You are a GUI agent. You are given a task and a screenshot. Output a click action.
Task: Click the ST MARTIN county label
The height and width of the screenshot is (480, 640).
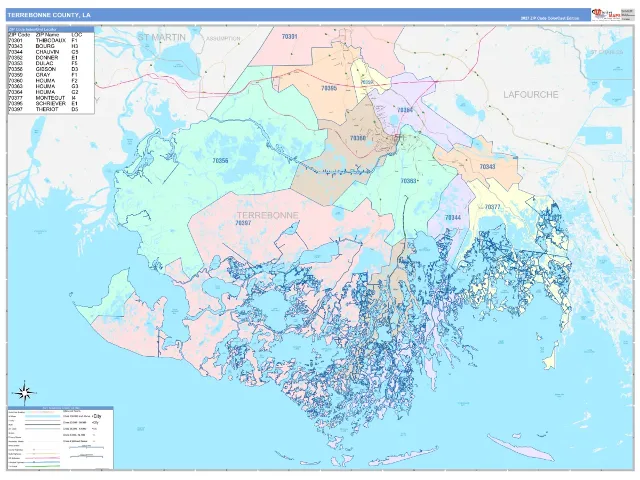tap(161, 37)
